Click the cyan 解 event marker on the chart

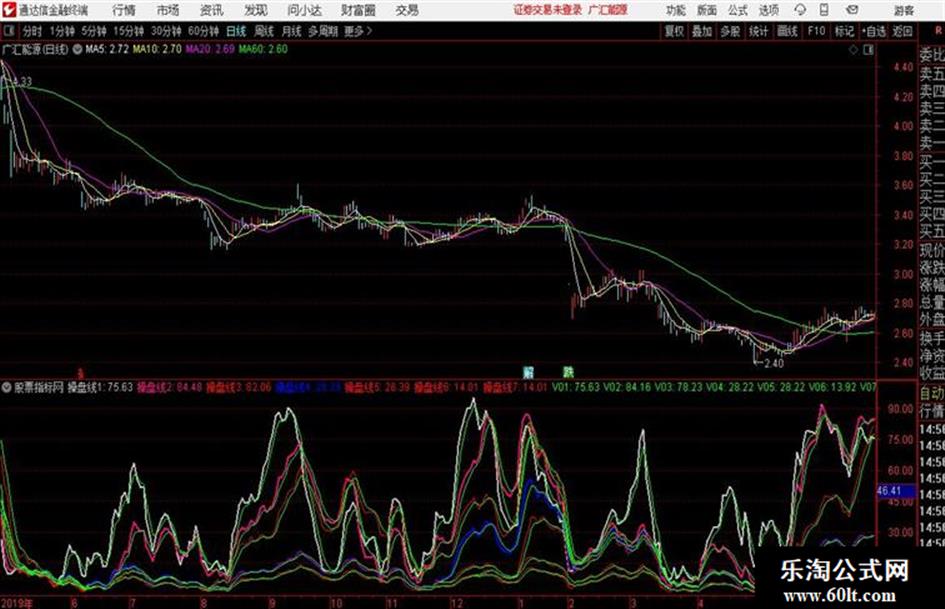pos(529,371)
